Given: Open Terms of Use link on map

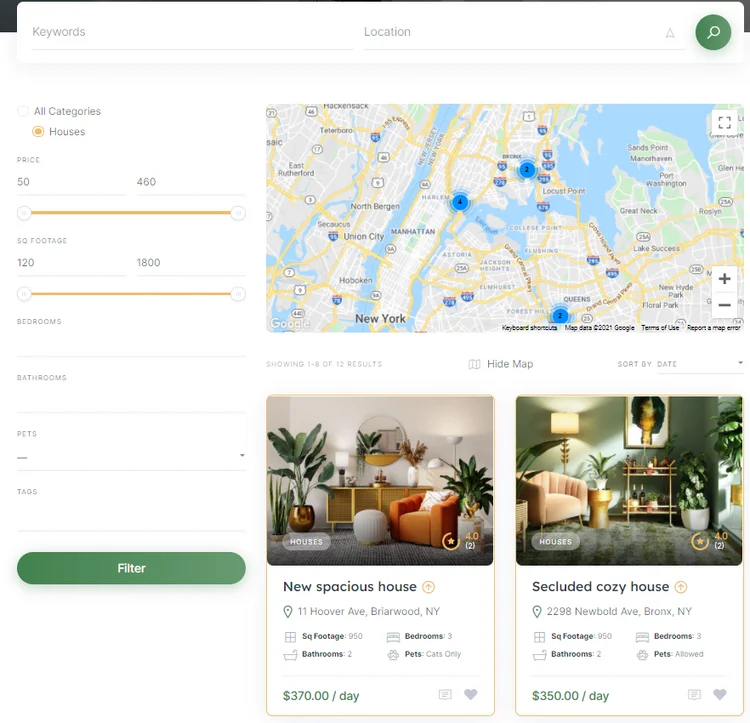Looking at the screenshot, I should [660, 328].
